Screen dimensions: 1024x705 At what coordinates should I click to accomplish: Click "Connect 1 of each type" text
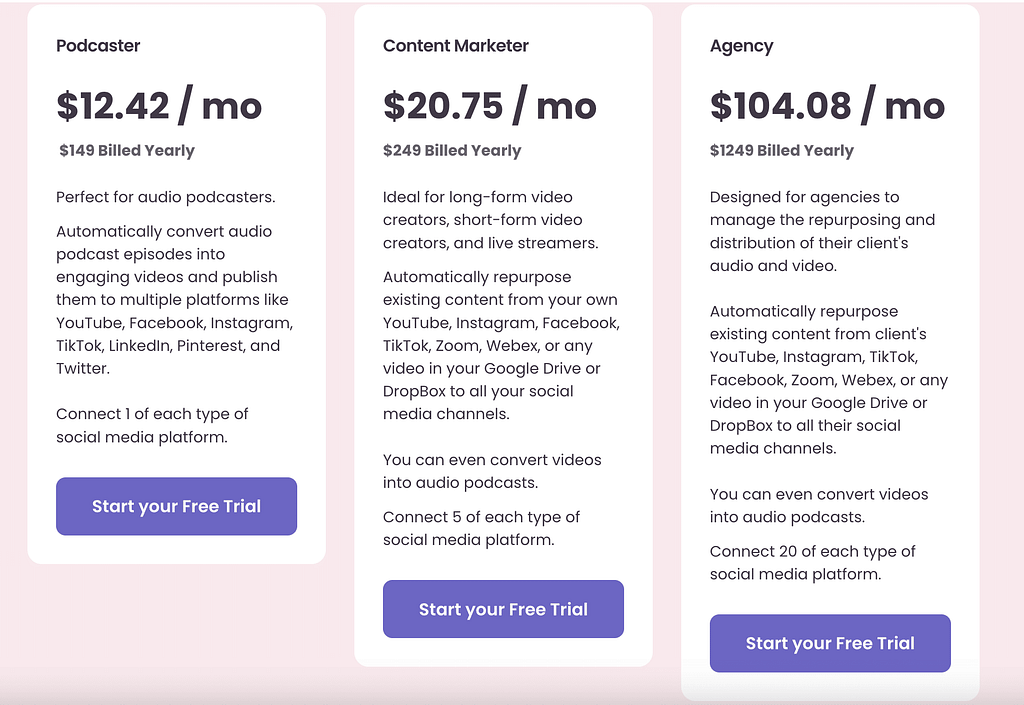click(152, 425)
